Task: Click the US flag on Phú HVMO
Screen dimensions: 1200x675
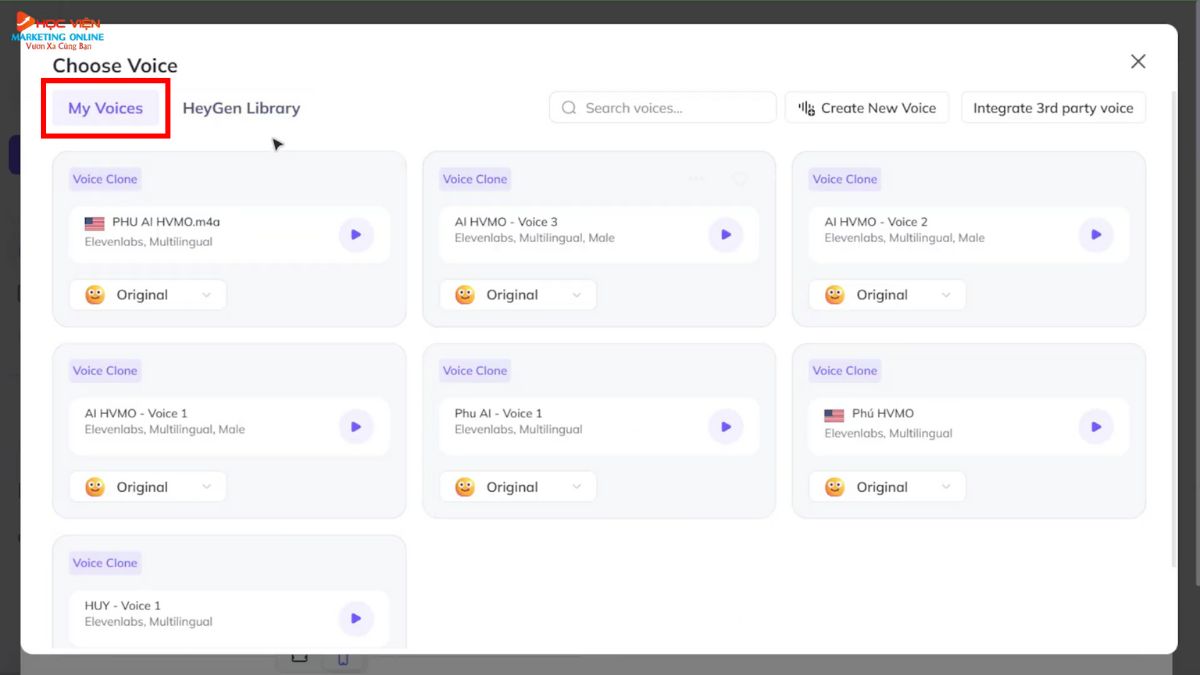Action: click(834, 415)
